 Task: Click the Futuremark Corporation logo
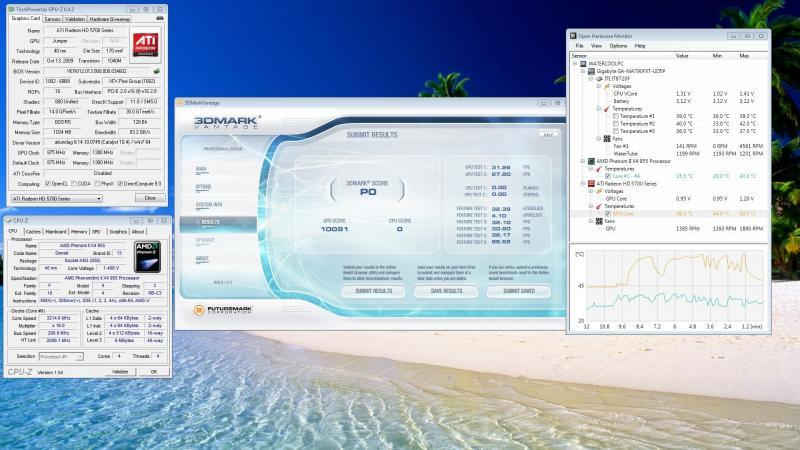coord(223,310)
